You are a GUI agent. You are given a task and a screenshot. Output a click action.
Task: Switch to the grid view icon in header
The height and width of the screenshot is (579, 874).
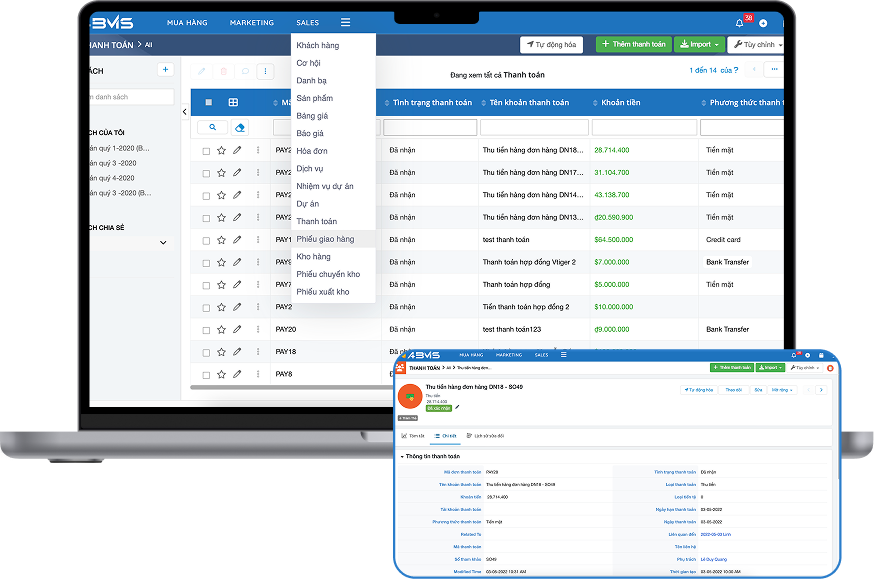tap(233, 102)
